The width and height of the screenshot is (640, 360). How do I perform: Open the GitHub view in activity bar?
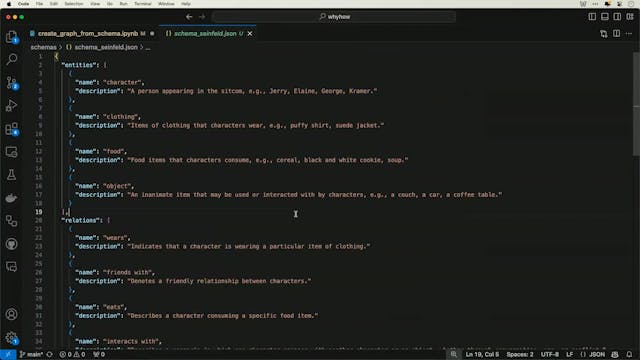(x=11, y=244)
